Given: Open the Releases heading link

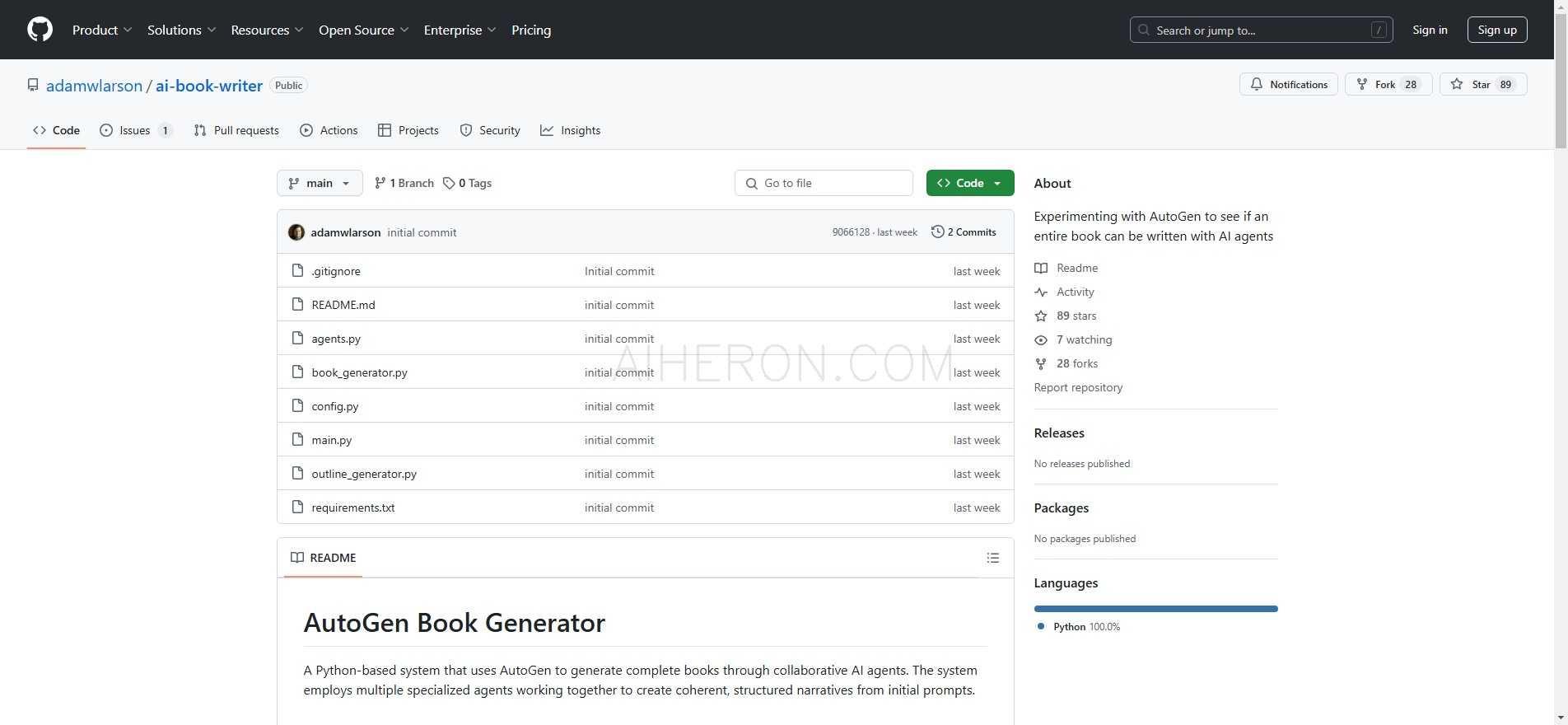Looking at the screenshot, I should tap(1059, 433).
